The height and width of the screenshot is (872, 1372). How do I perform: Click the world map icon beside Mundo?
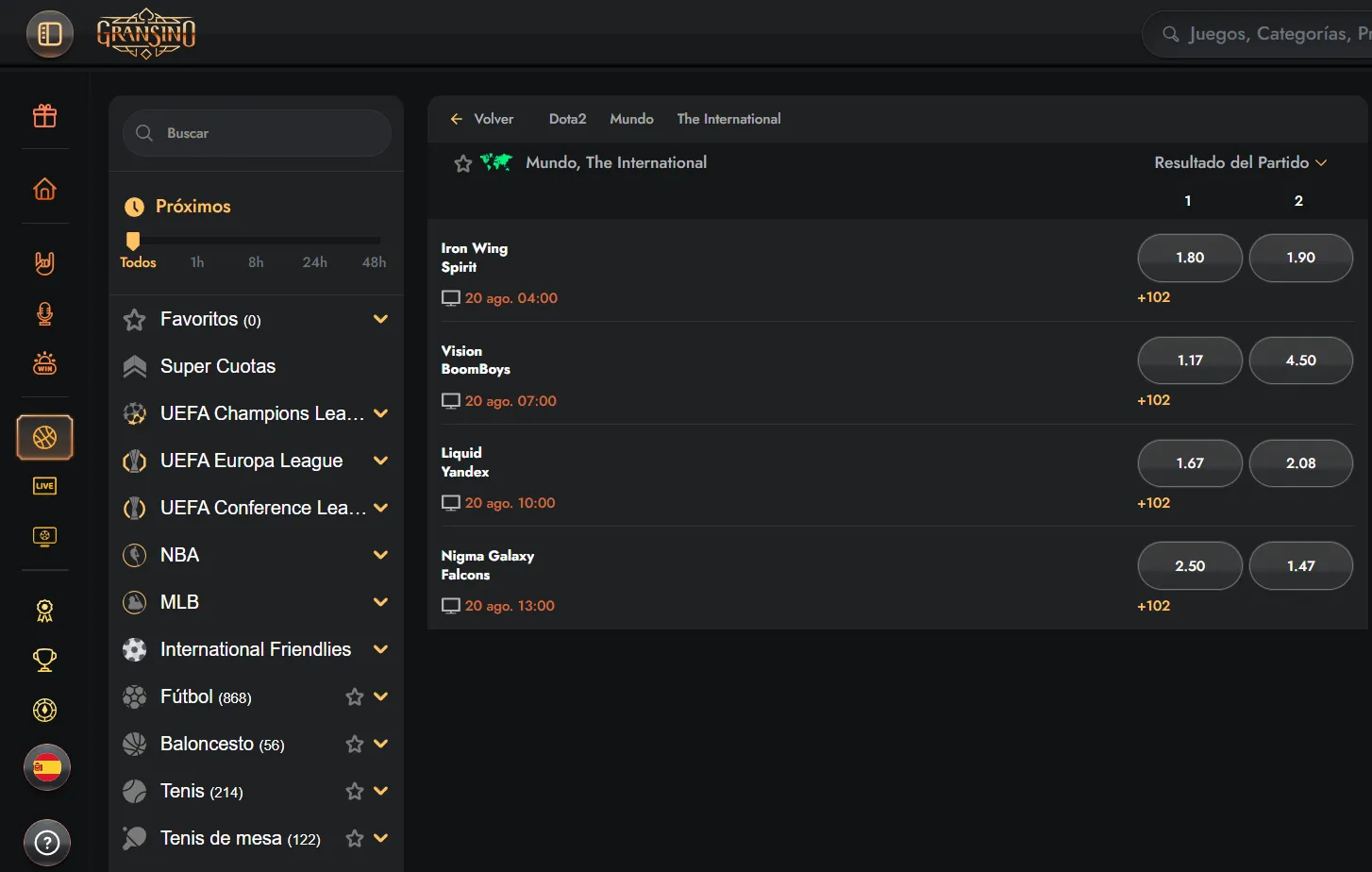pos(496,162)
